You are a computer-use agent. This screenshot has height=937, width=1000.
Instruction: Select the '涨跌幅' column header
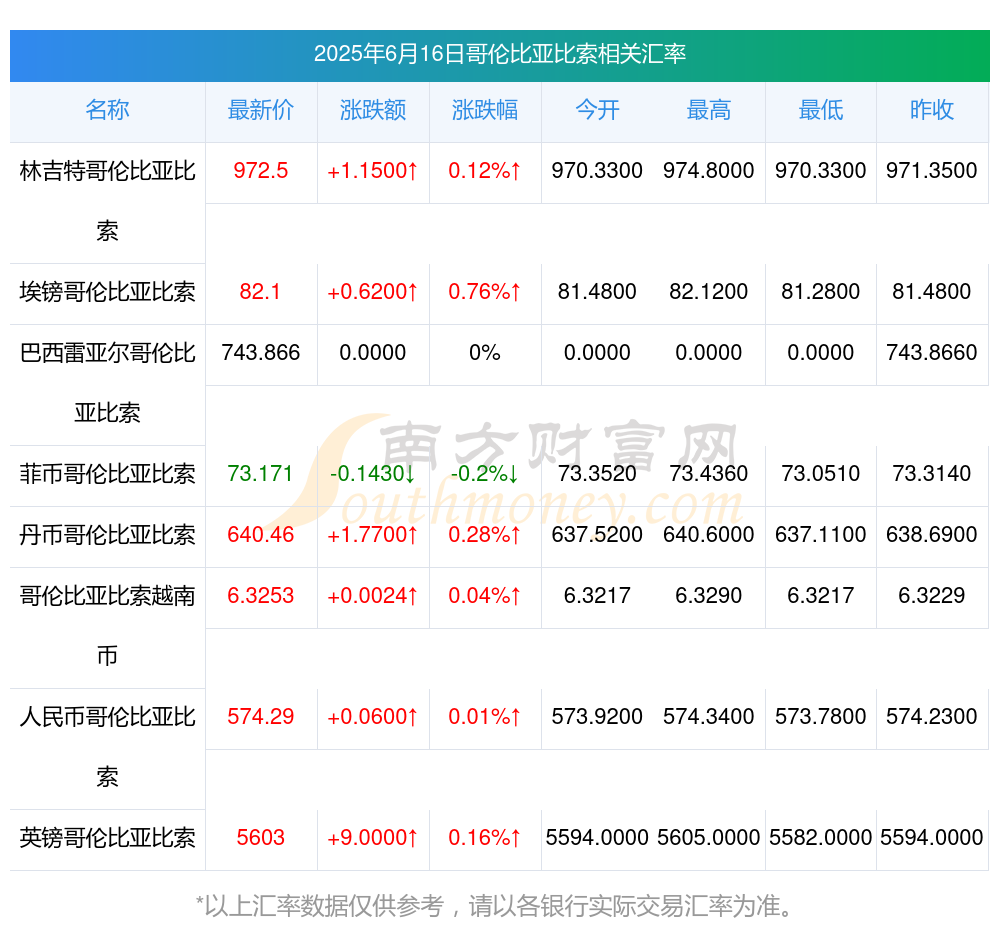tap(485, 110)
